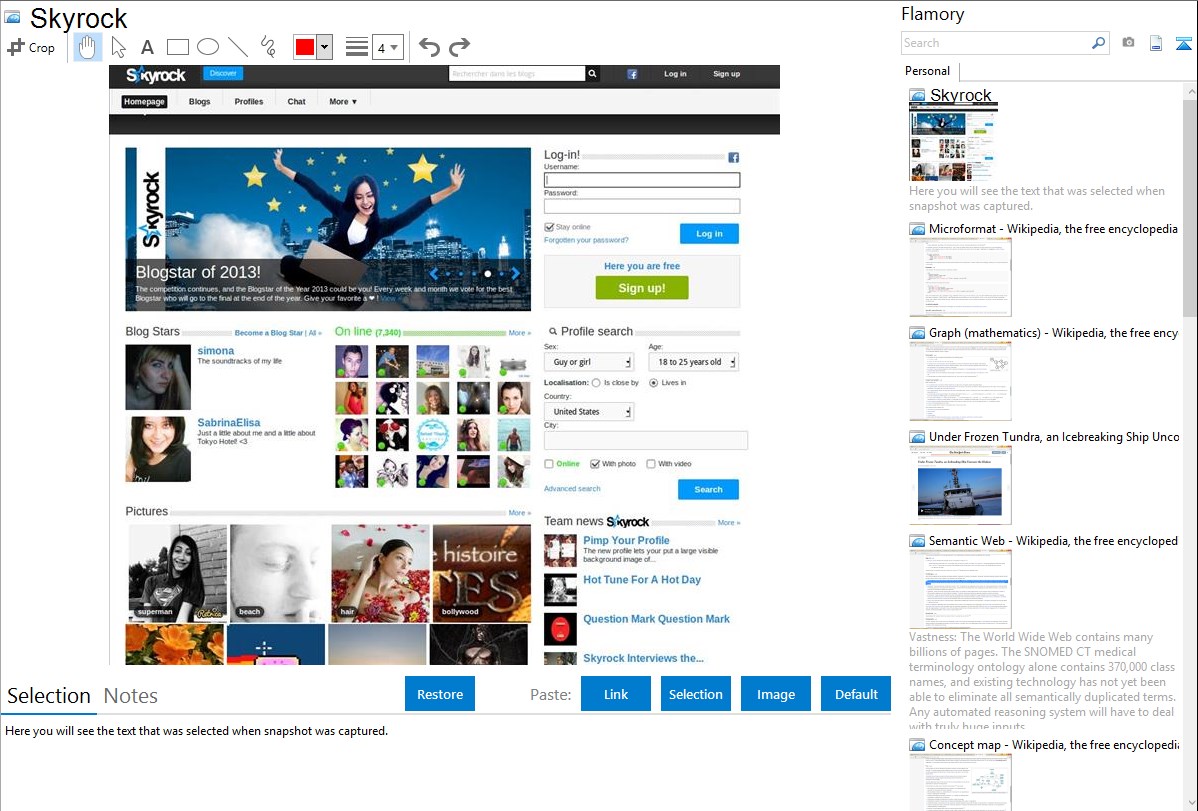The width and height of the screenshot is (1198, 811).
Task: Open the Personal tab in Flamory panel
Action: pos(927,71)
